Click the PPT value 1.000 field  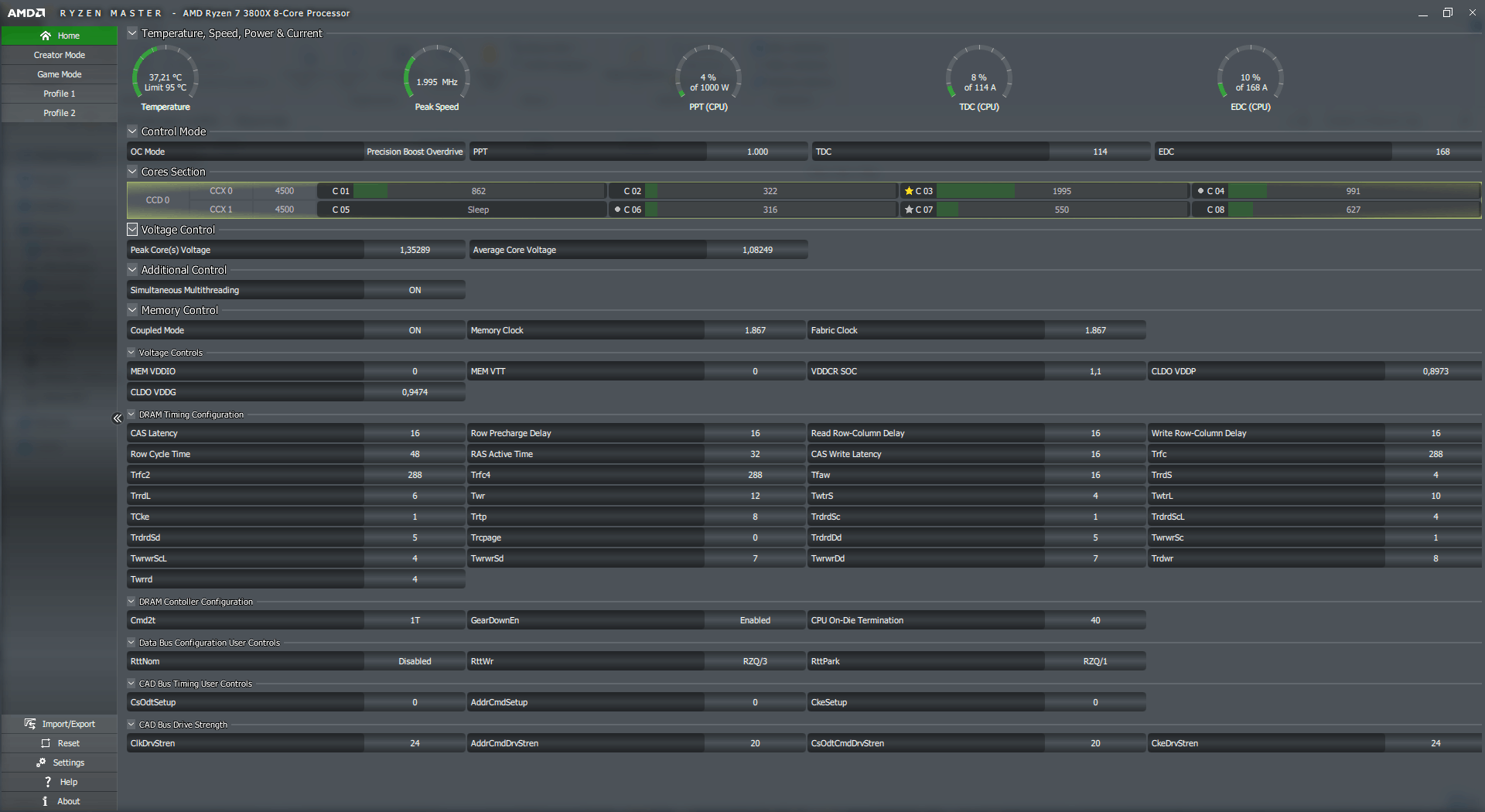757,152
